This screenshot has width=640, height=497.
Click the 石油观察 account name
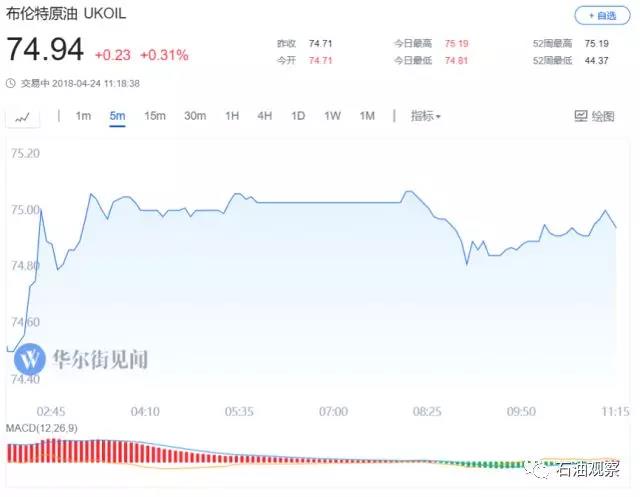tap(588, 467)
